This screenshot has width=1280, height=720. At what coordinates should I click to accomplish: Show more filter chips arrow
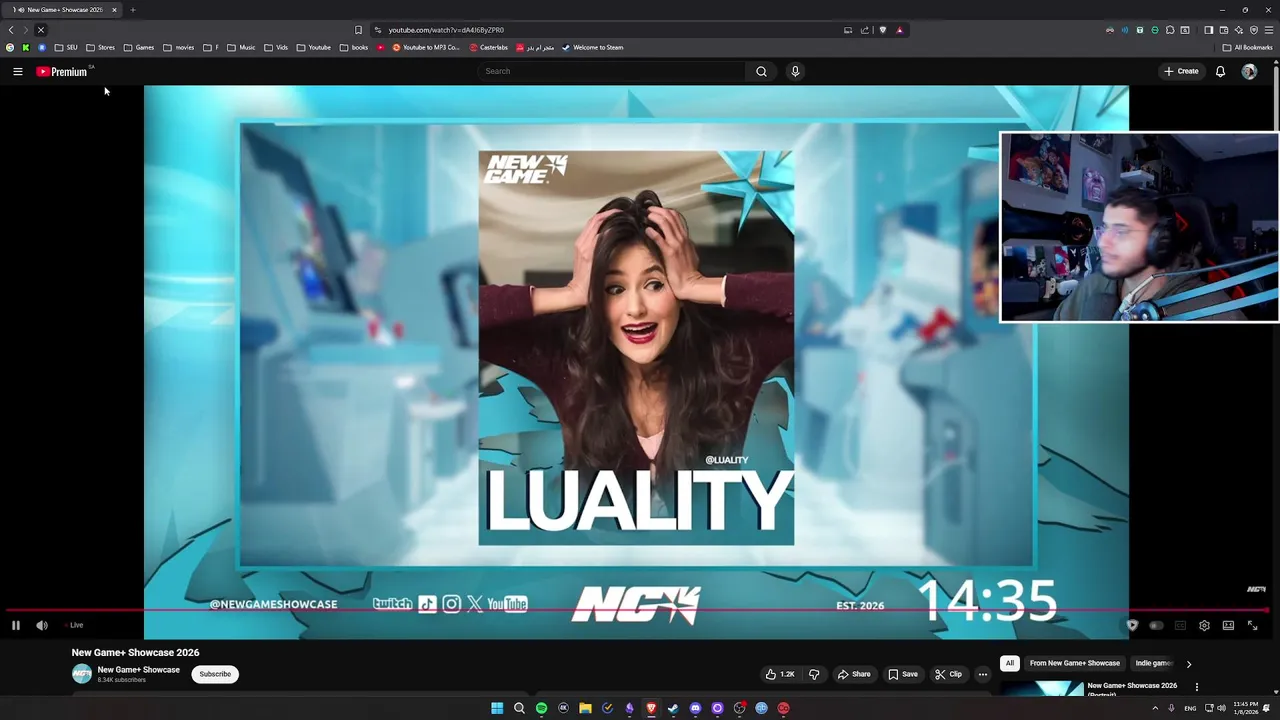tap(1188, 664)
